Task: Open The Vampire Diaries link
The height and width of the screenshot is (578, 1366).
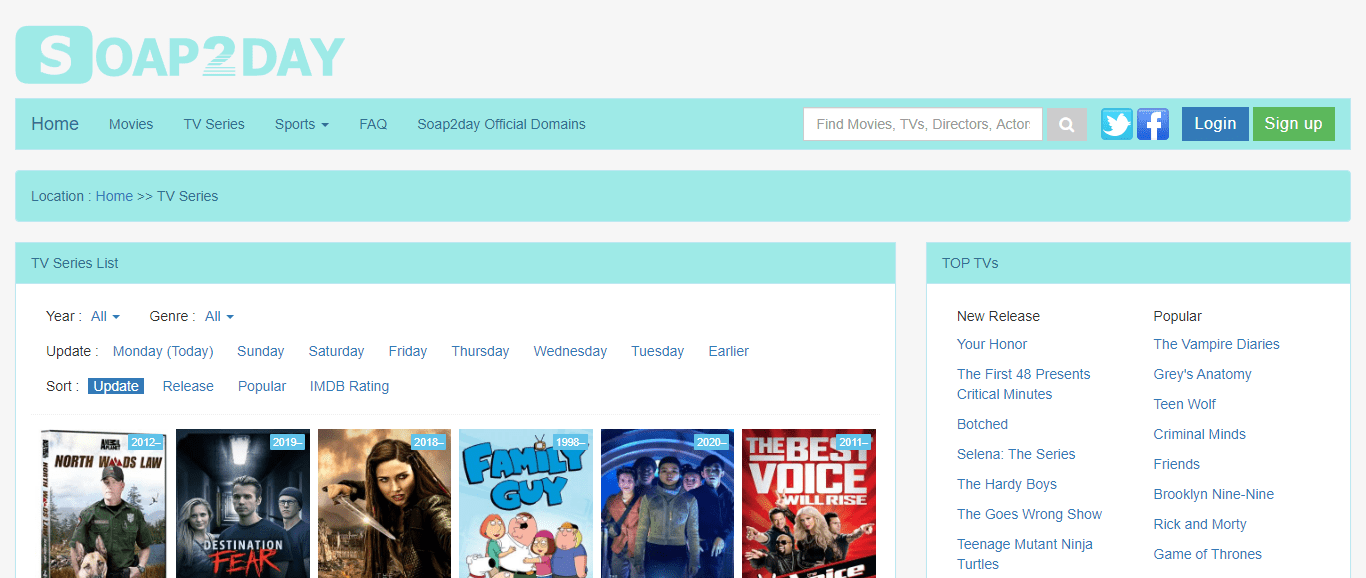Action: [1216, 344]
